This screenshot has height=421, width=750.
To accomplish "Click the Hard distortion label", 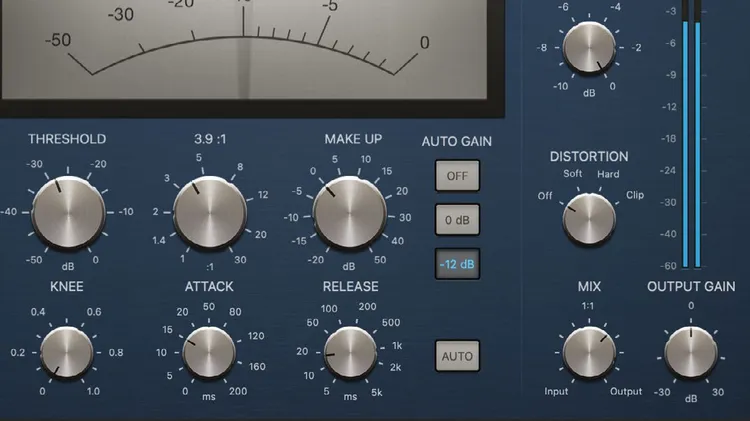I will (x=608, y=174).
